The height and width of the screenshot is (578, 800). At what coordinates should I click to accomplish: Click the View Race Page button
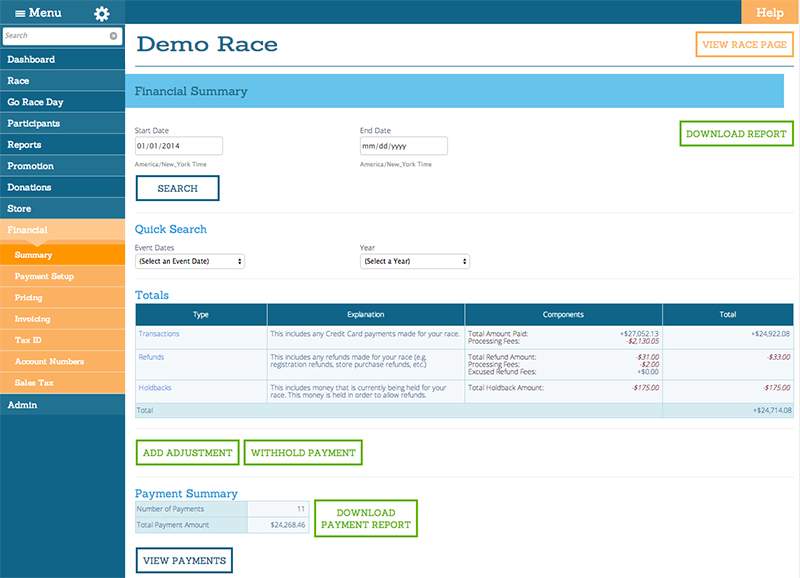(745, 45)
